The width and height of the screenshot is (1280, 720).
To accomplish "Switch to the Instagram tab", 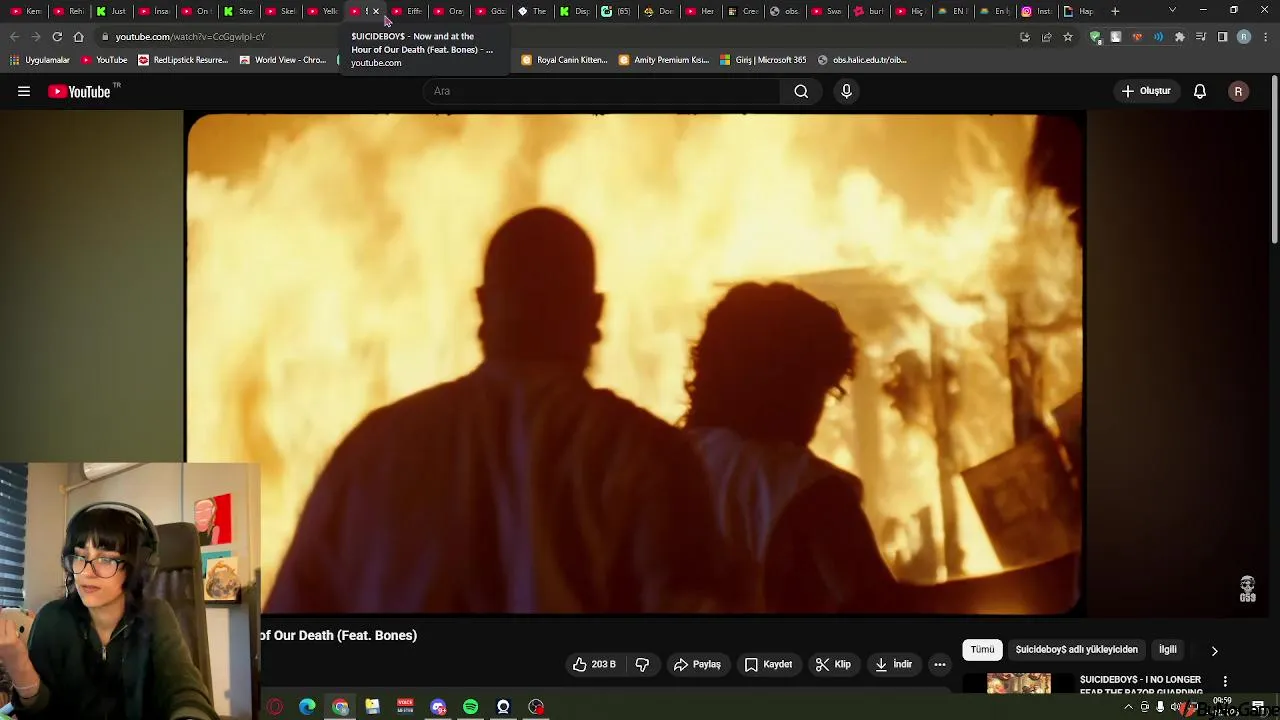I will click(1036, 11).
